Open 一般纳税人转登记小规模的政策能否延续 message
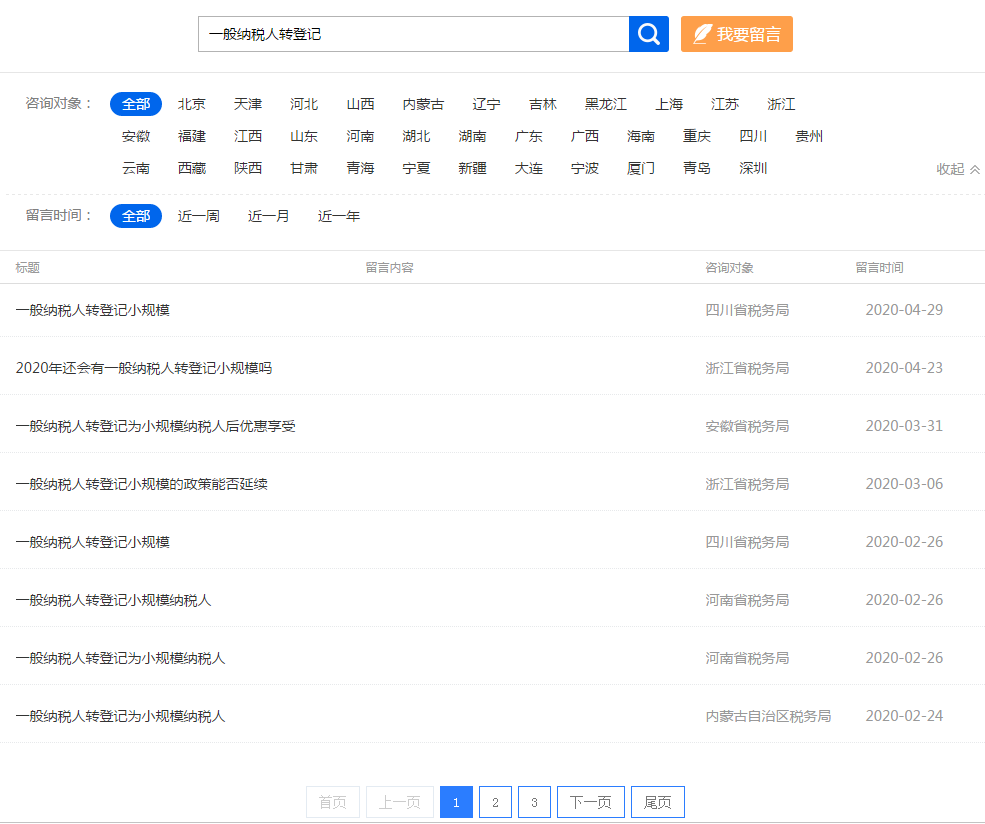The width and height of the screenshot is (985, 824). pyautogui.click(x=141, y=484)
